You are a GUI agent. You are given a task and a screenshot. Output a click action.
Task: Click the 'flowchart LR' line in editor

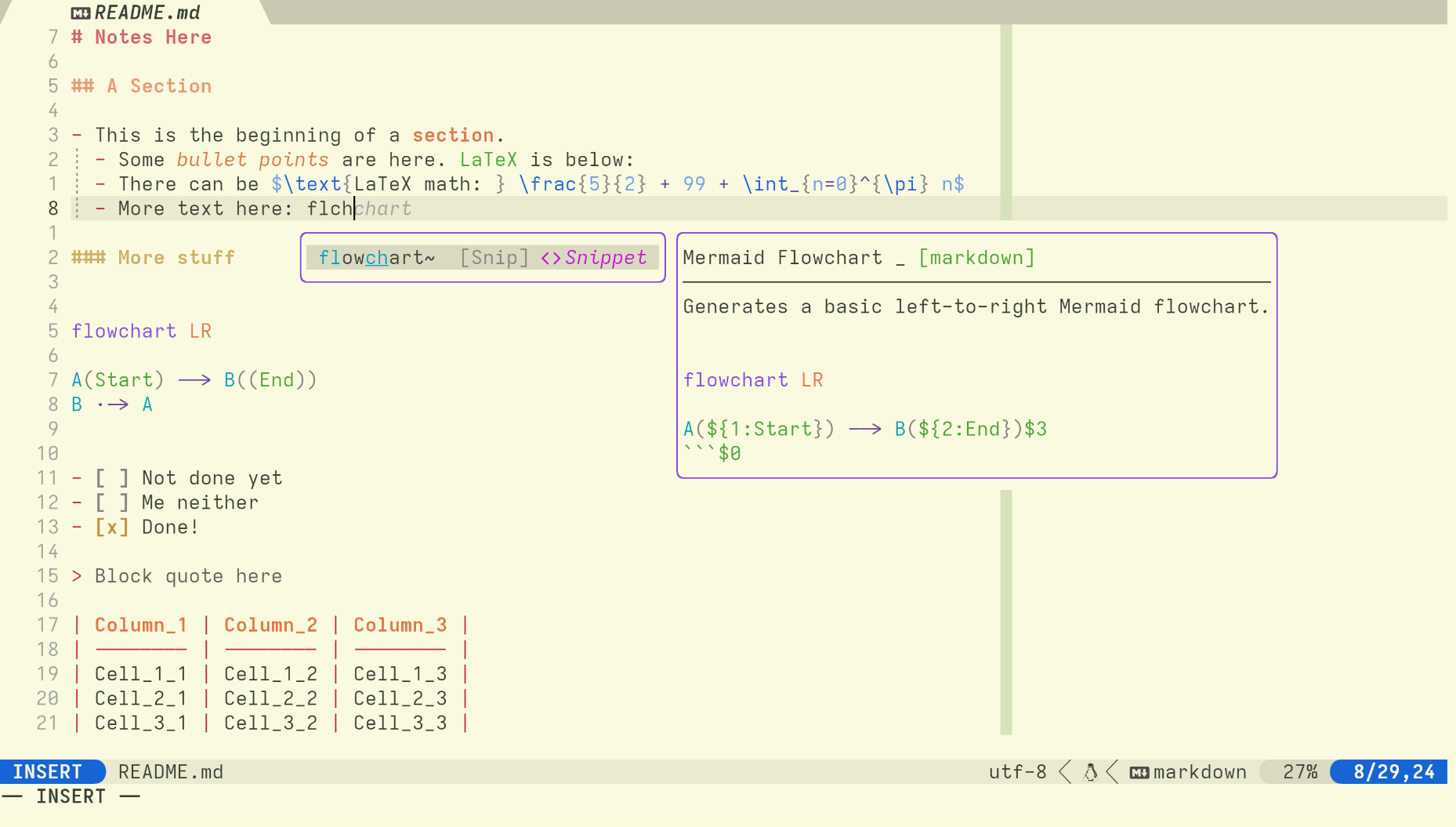click(142, 331)
